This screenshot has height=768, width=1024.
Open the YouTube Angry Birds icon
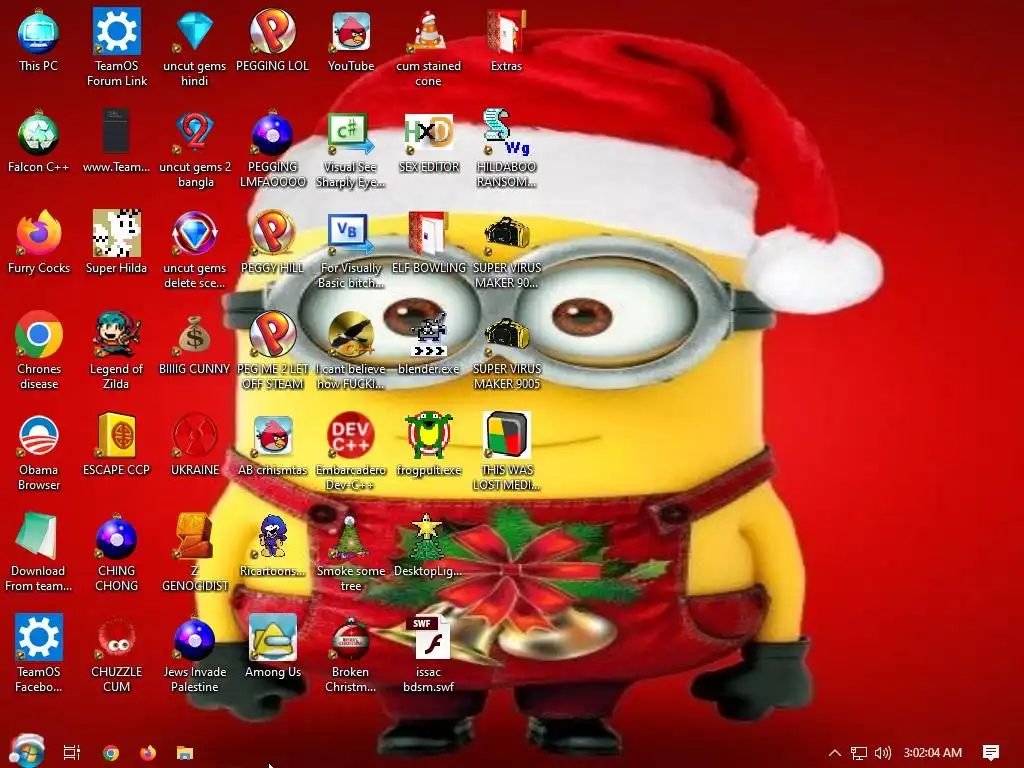click(x=351, y=31)
